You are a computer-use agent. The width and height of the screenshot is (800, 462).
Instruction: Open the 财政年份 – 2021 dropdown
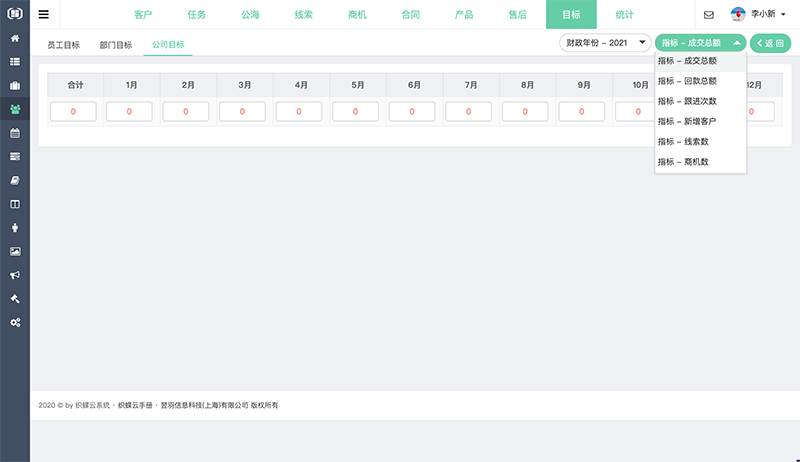click(604, 43)
